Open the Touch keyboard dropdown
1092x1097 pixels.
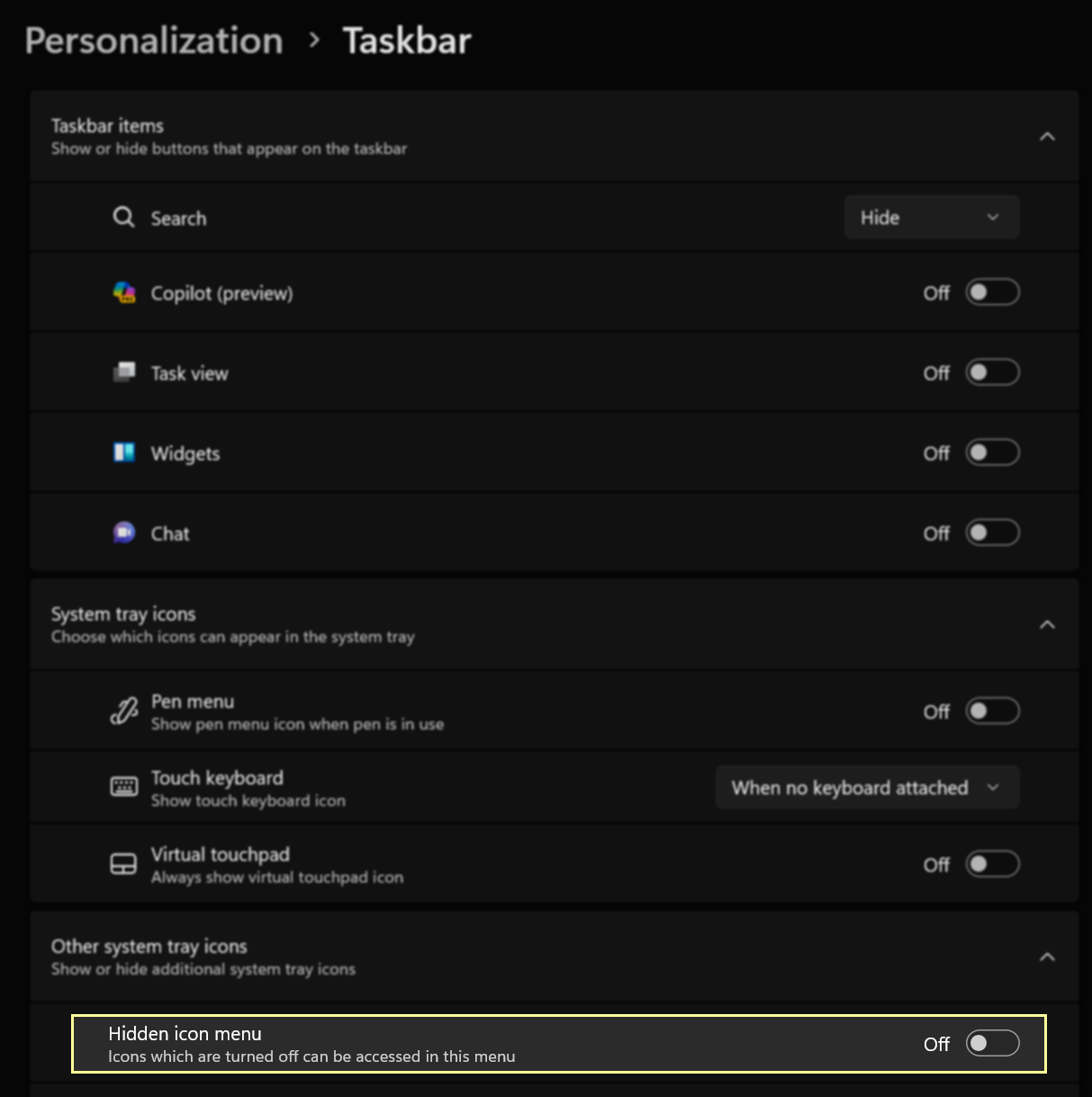868,787
